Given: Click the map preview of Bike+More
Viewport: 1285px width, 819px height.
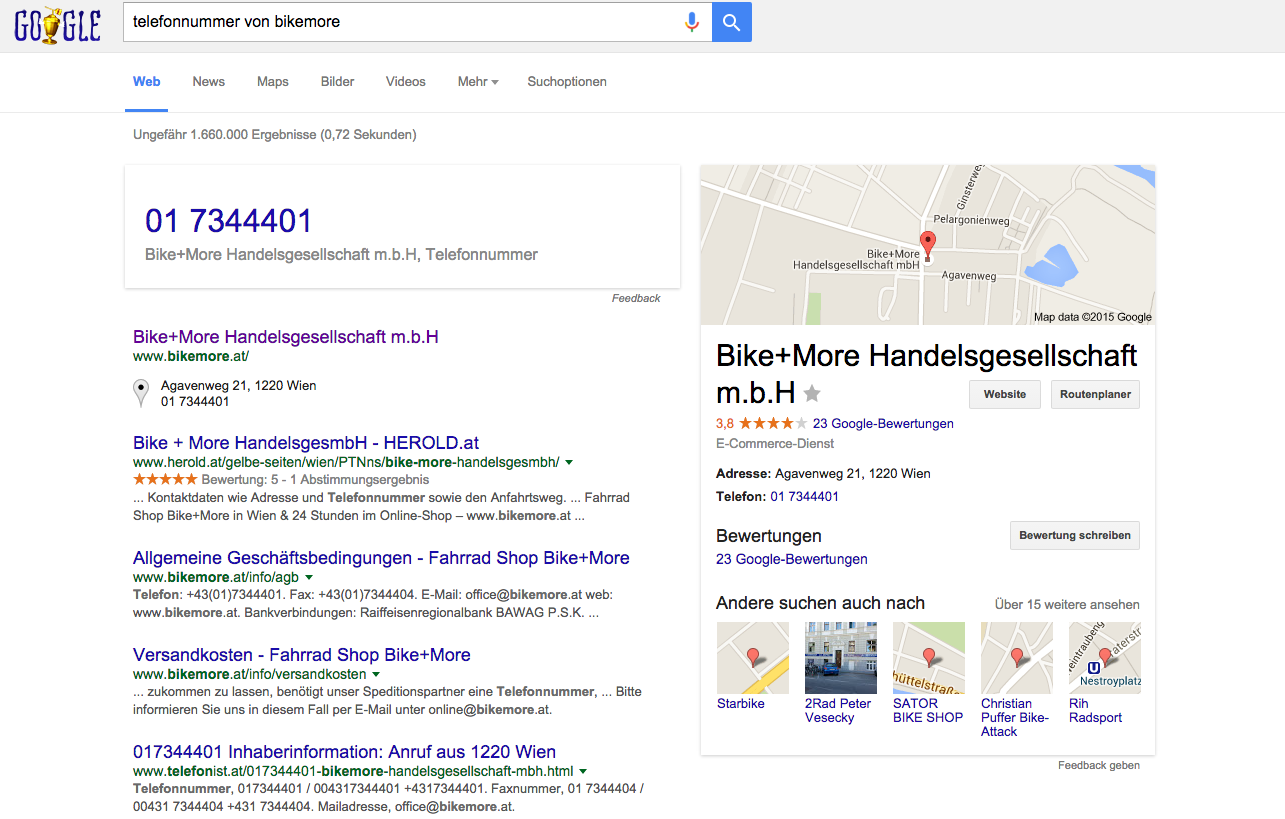Looking at the screenshot, I should pyautogui.click(x=928, y=245).
